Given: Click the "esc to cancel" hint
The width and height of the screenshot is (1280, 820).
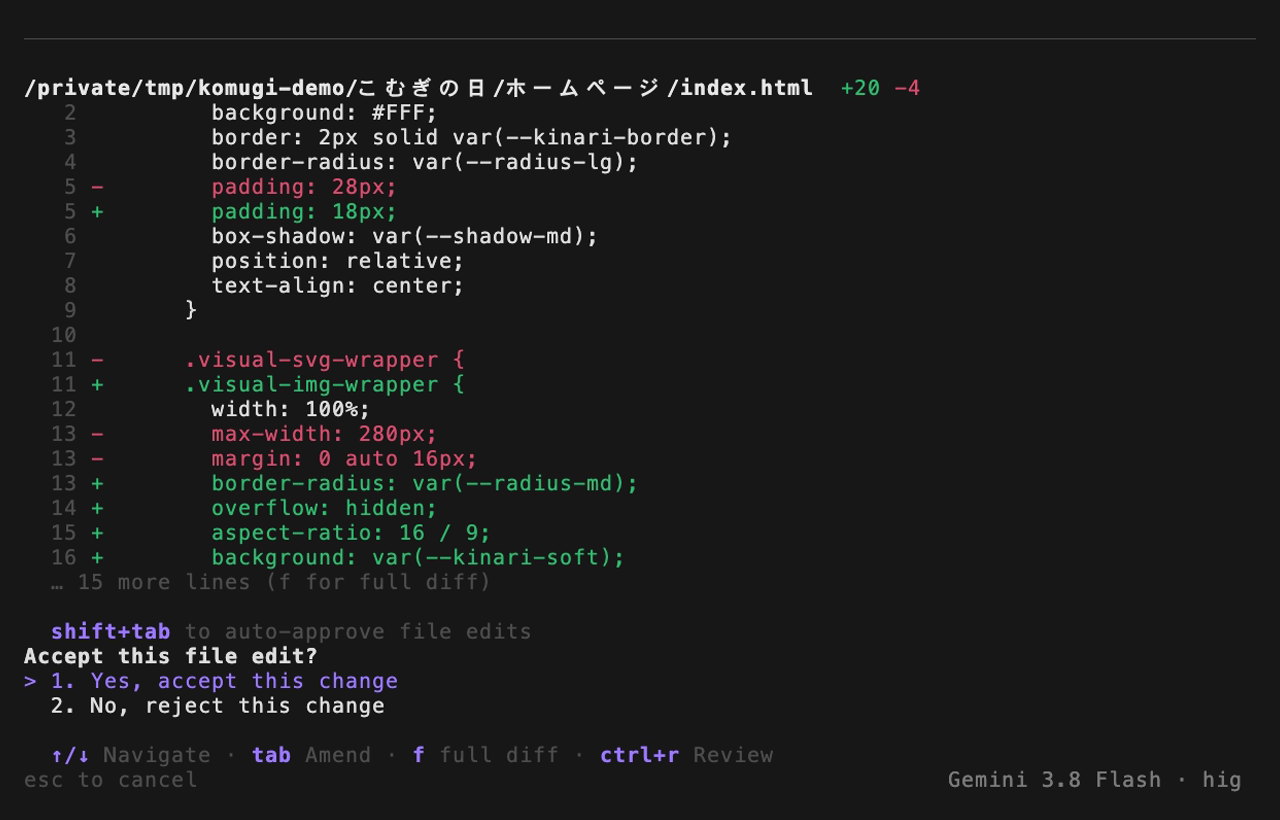Looking at the screenshot, I should pyautogui.click(x=111, y=780).
